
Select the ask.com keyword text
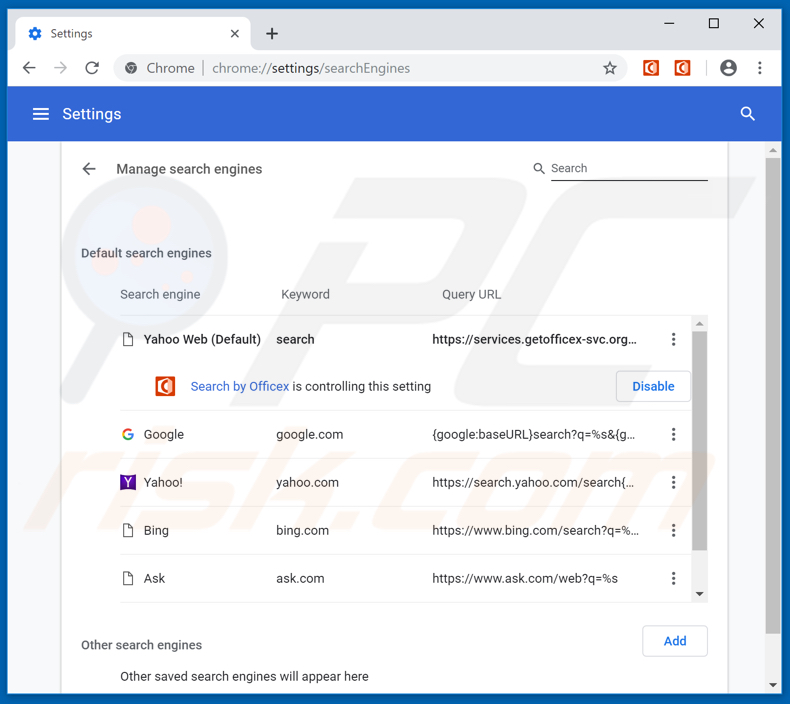(300, 578)
